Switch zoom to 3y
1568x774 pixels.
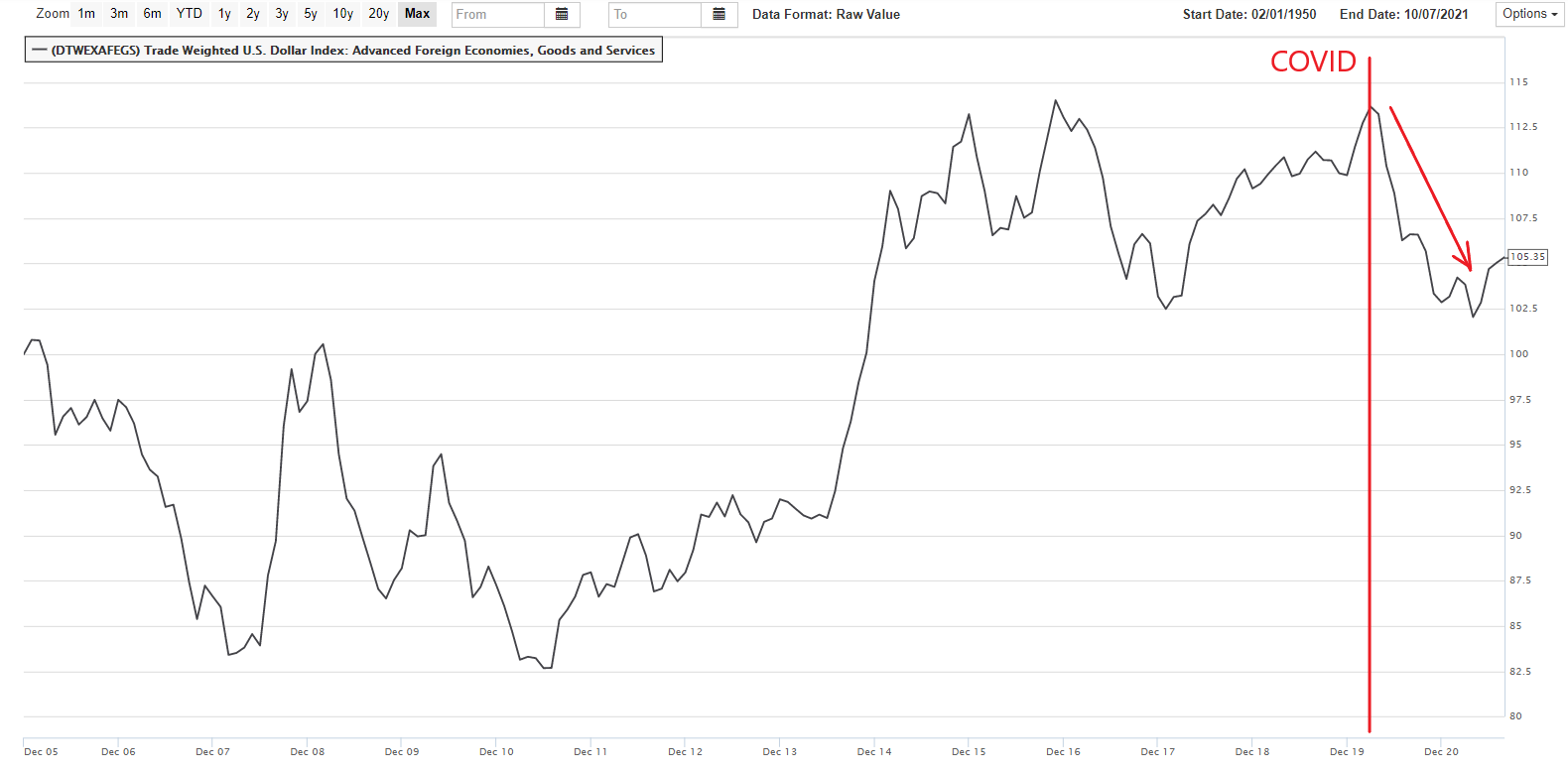[282, 14]
